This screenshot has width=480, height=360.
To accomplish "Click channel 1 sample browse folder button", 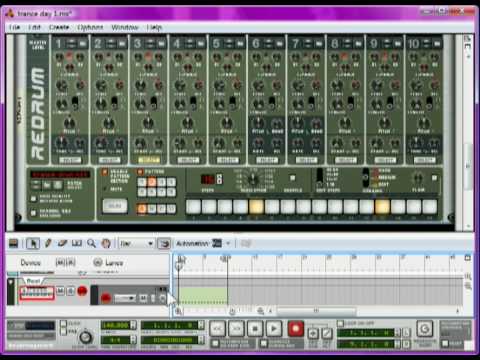I will [x=82, y=43].
